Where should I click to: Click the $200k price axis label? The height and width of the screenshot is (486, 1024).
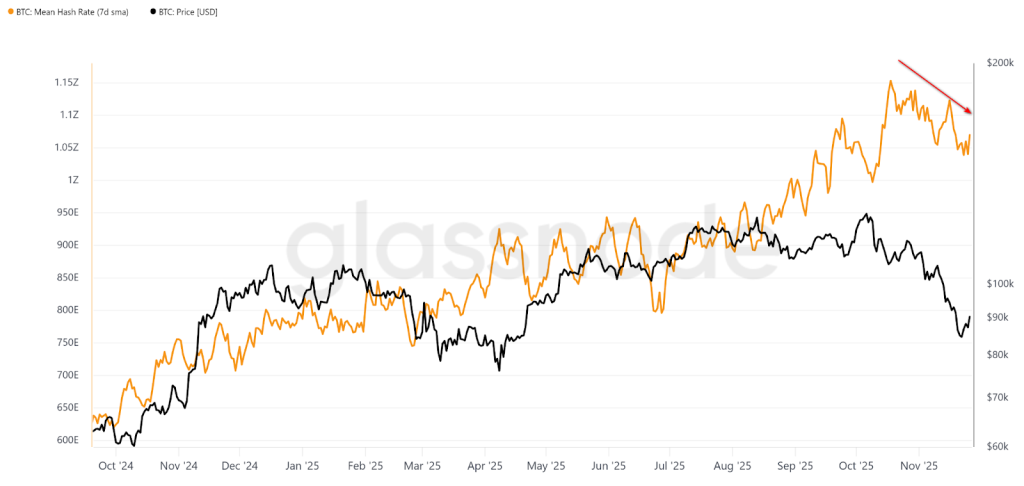(x=1000, y=63)
